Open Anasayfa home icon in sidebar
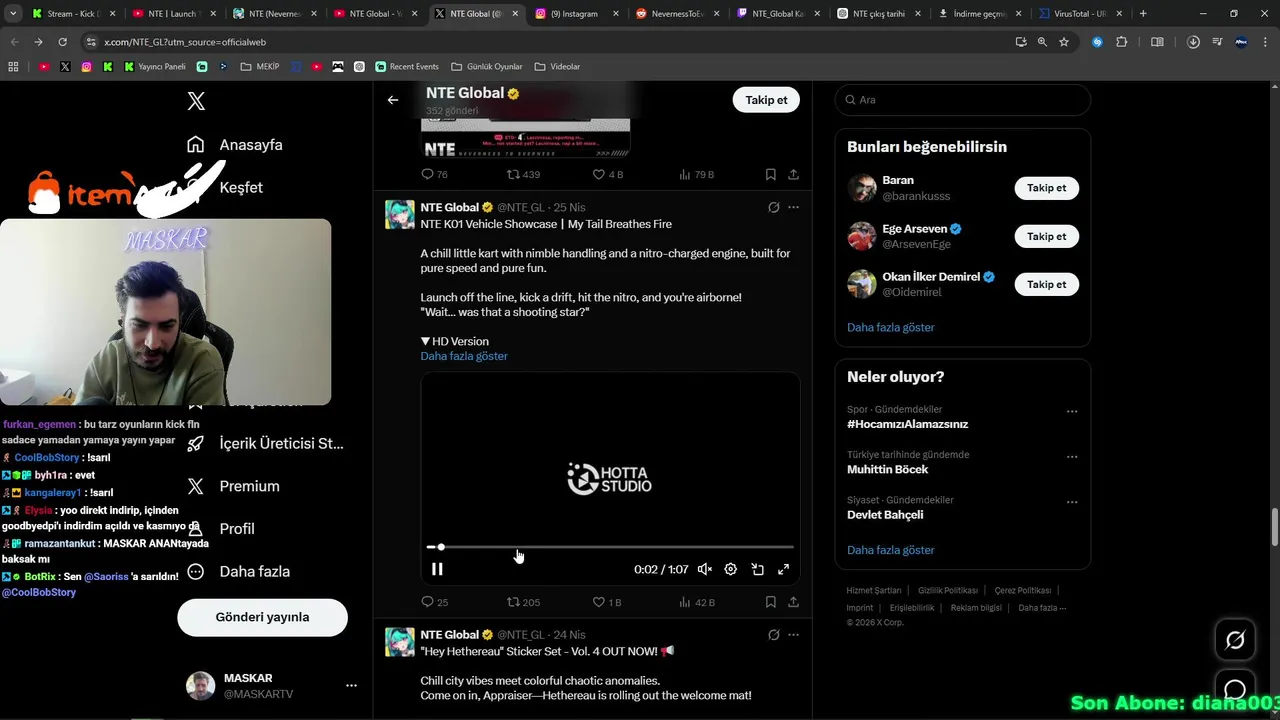The width and height of the screenshot is (1280, 720). pos(196,144)
